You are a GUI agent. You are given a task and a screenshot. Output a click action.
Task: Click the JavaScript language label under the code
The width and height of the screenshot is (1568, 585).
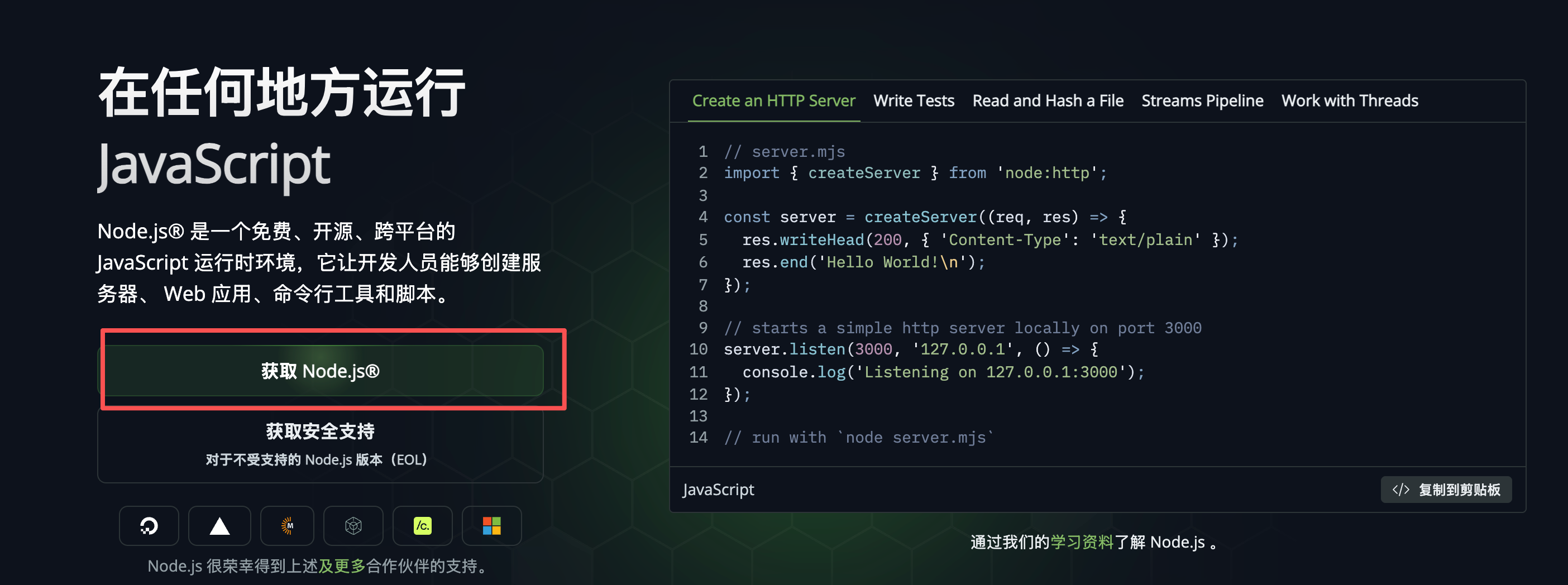[x=718, y=490]
